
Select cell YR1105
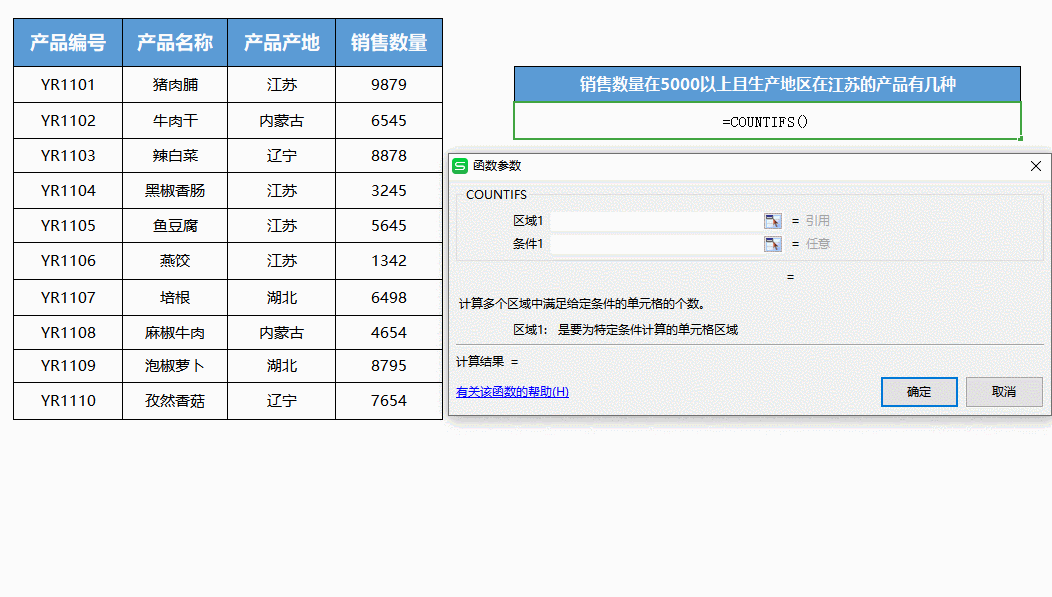(x=68, y=225)
